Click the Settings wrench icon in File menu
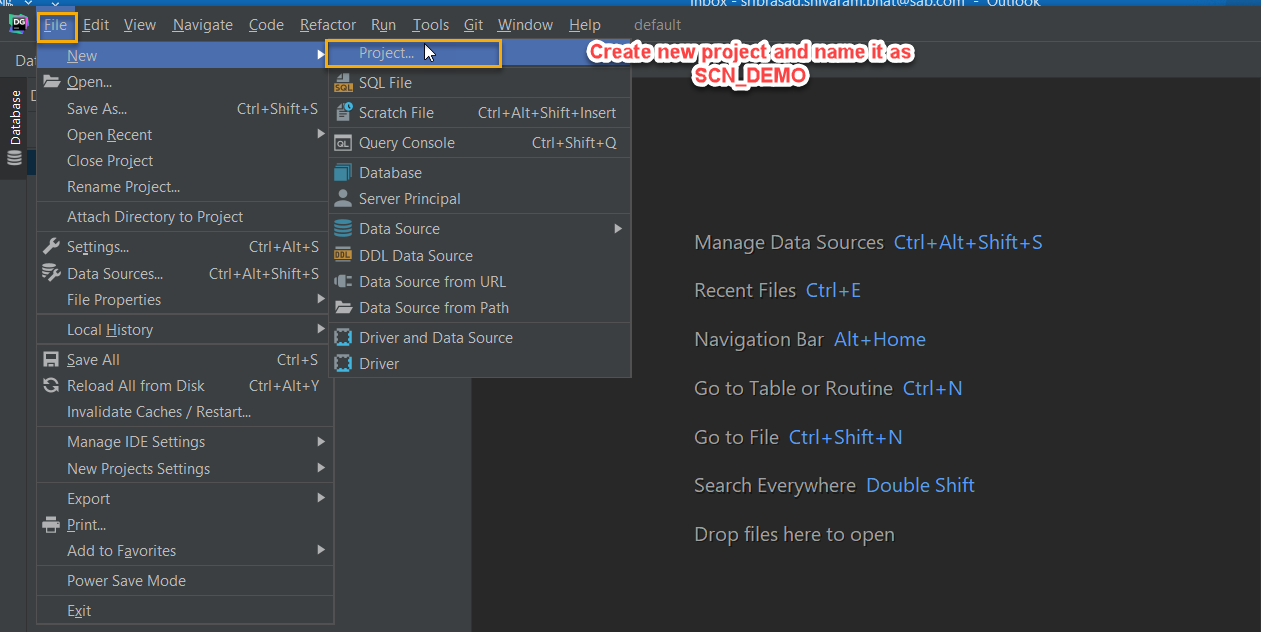1261x632 pixels. point(50,246)
